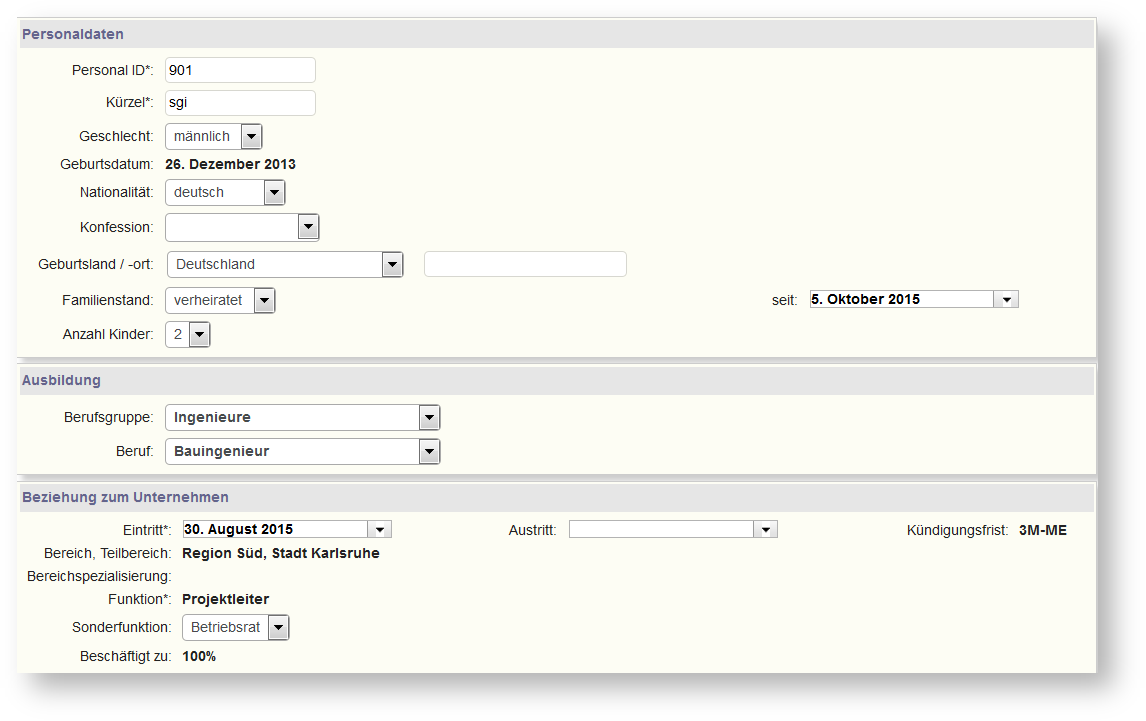Expand the Nationalität dropdown
This screenshot has width=1146, height=721.
pos(274,193)
